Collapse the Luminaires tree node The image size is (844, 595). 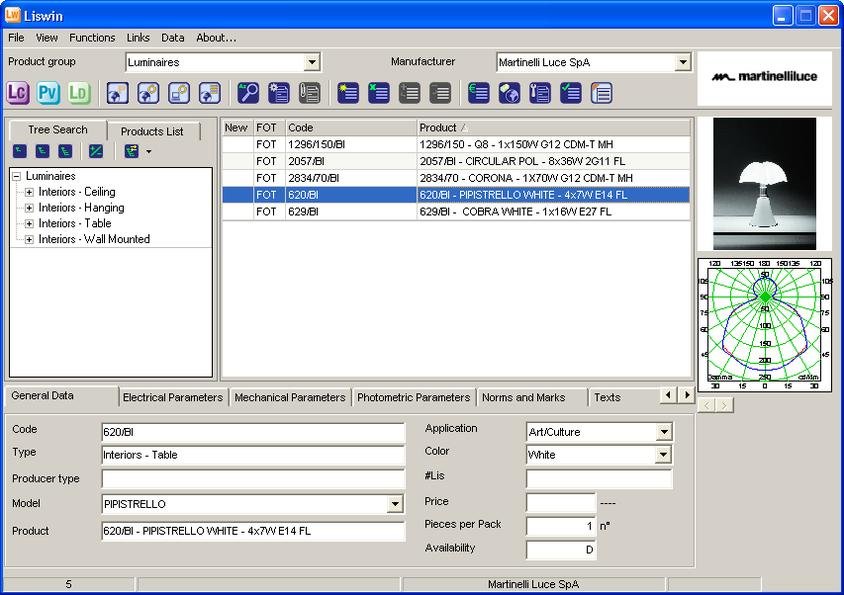pyautogui.click(x=17, y=176)
